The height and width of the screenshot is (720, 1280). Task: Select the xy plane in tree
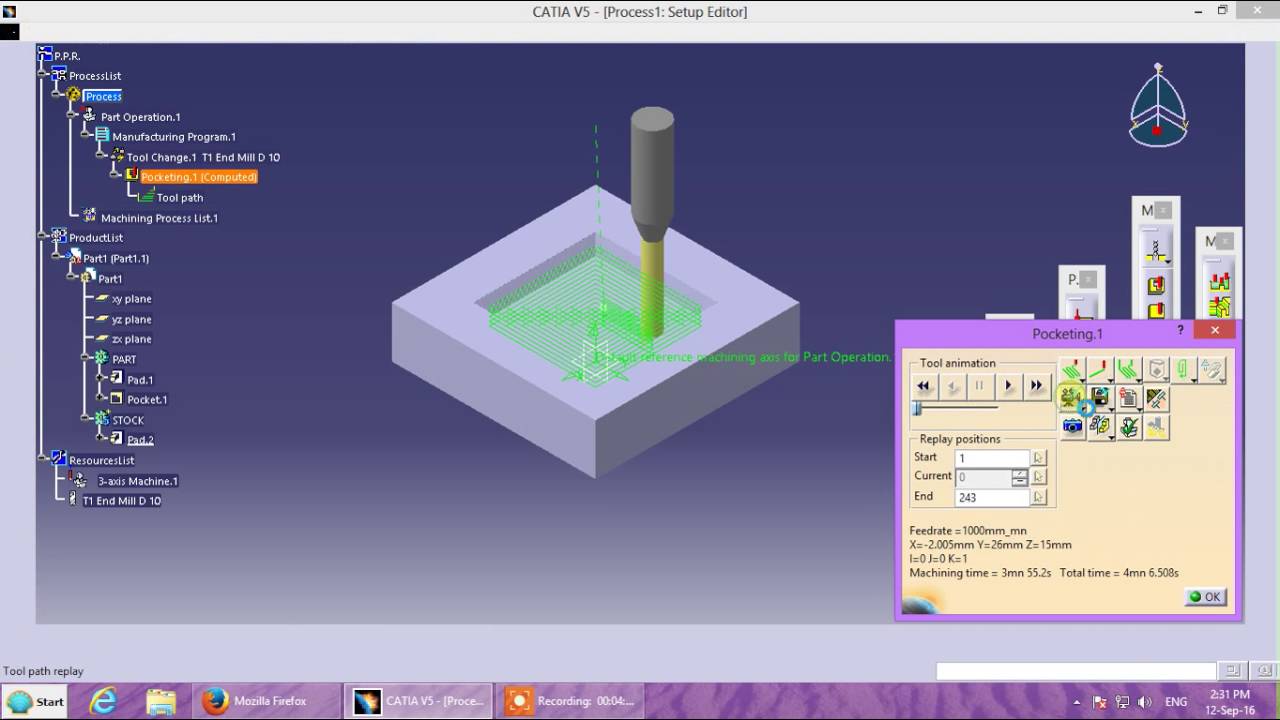pos(131,299)
